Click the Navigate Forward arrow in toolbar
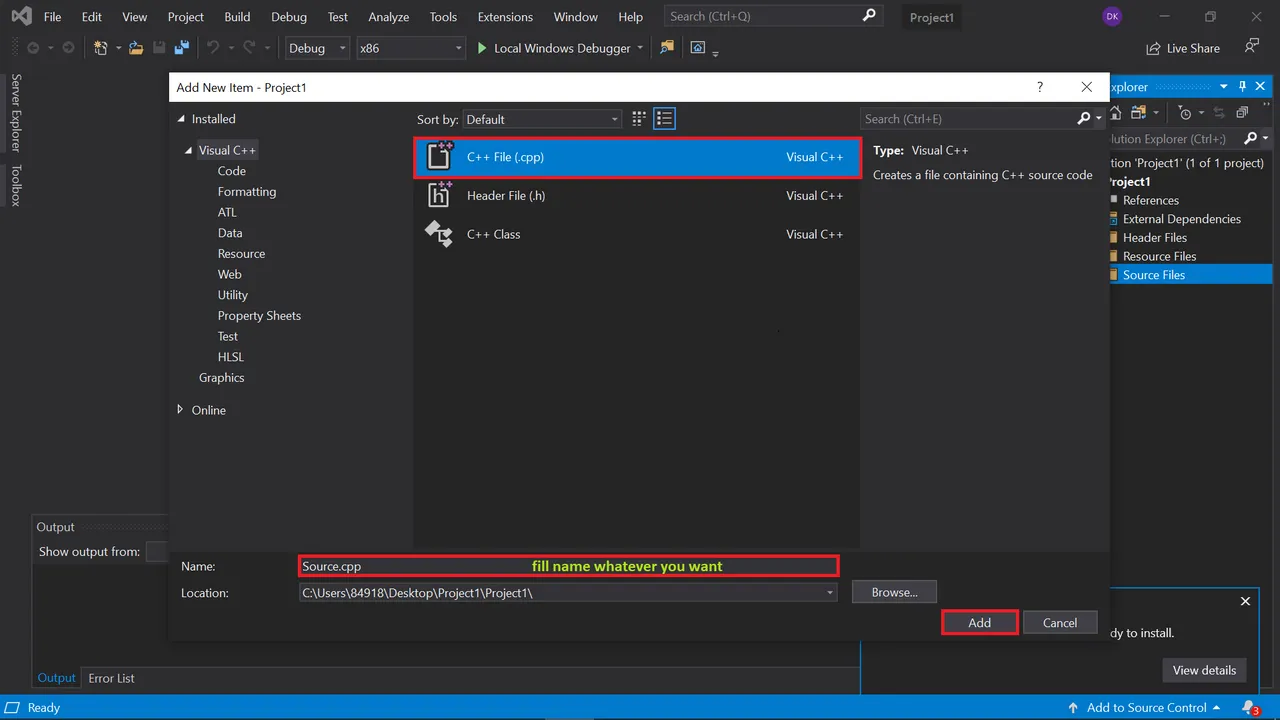The width and height of the screenshot is (1280, 720). point(68,48)
